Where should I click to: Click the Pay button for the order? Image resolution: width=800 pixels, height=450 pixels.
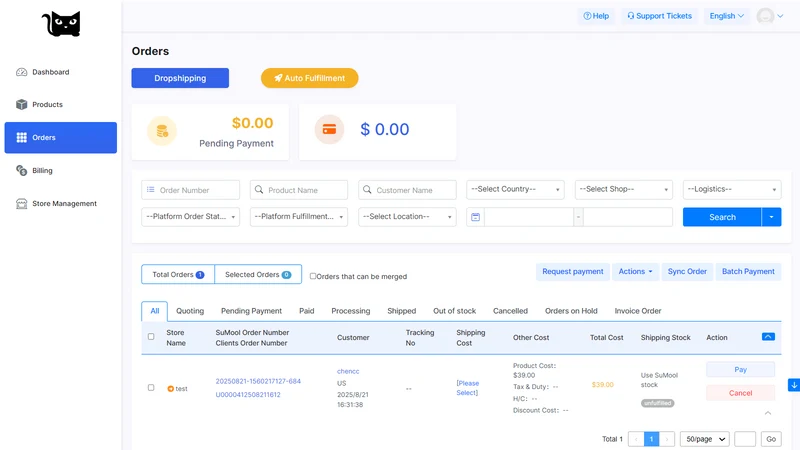coord(740,369)
